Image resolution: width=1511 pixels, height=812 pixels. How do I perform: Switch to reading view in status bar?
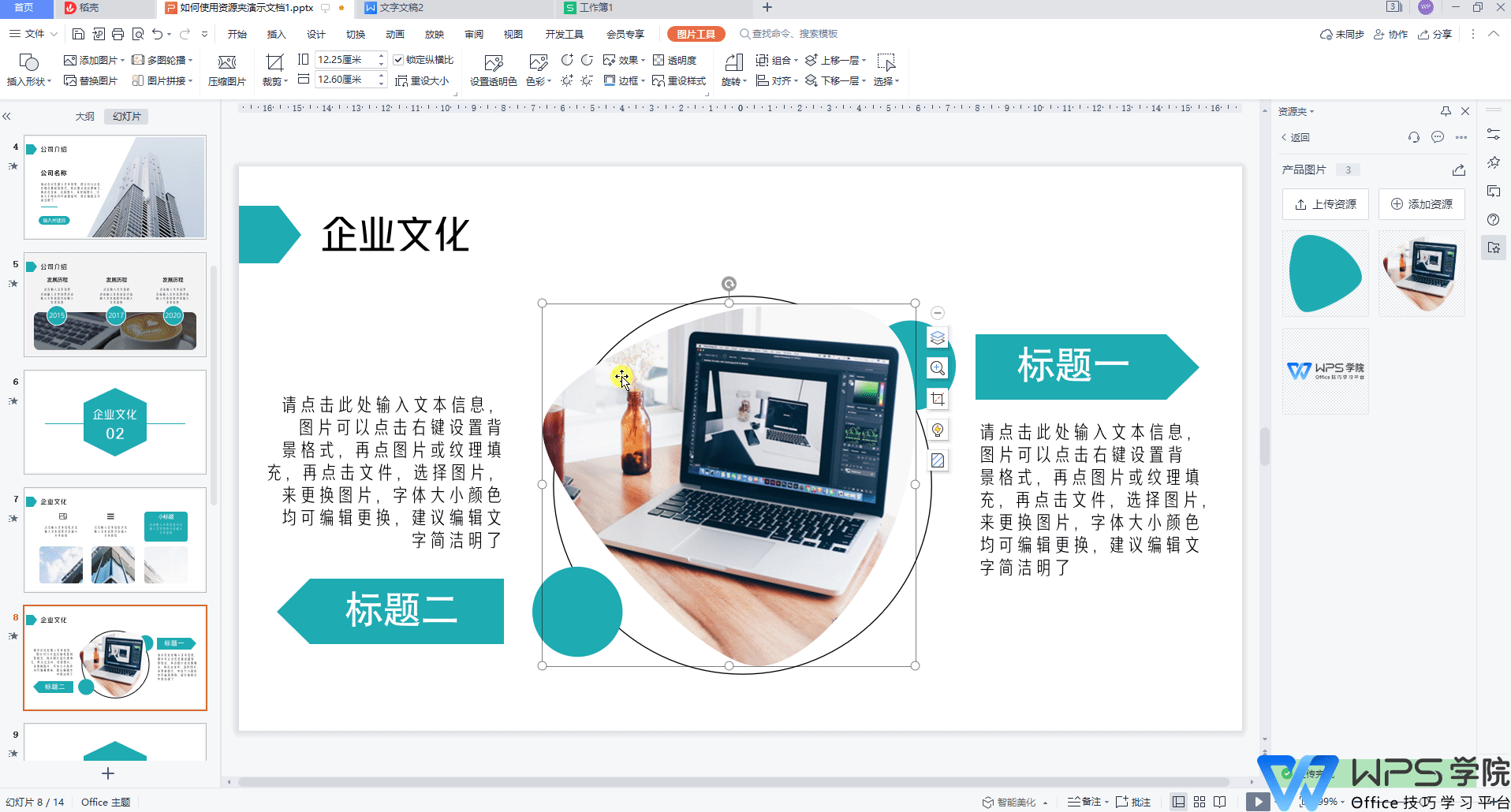1220,802
